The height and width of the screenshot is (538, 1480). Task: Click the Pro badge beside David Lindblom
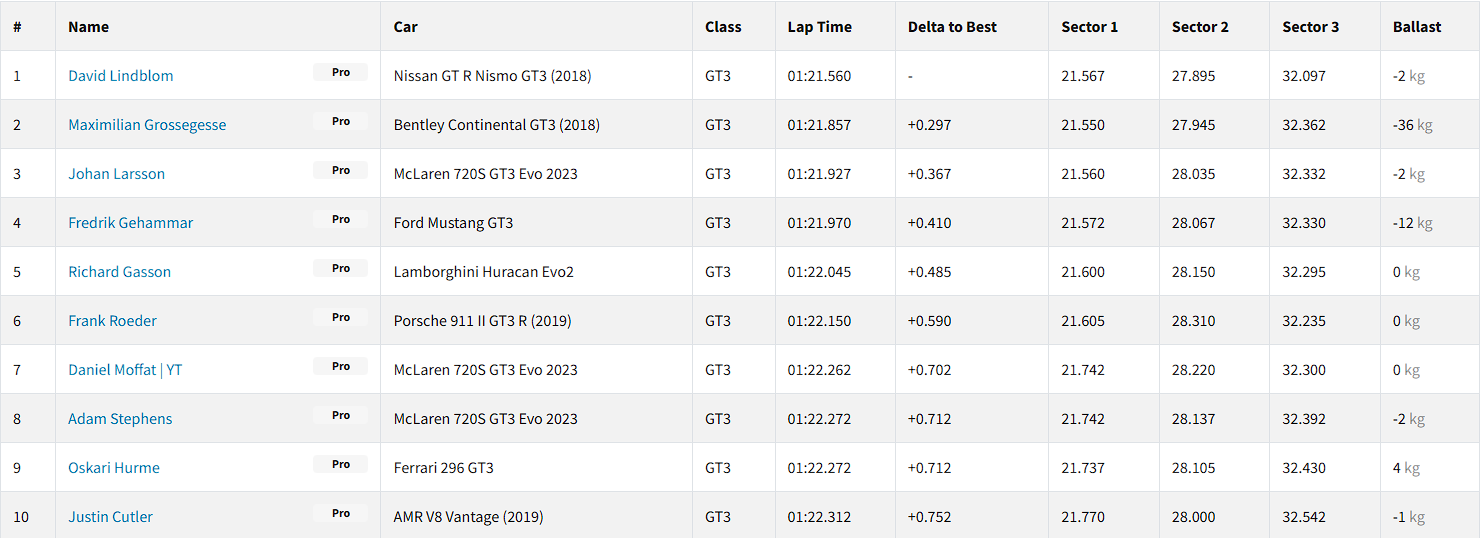pyautogui.click(x=341, y=72)
